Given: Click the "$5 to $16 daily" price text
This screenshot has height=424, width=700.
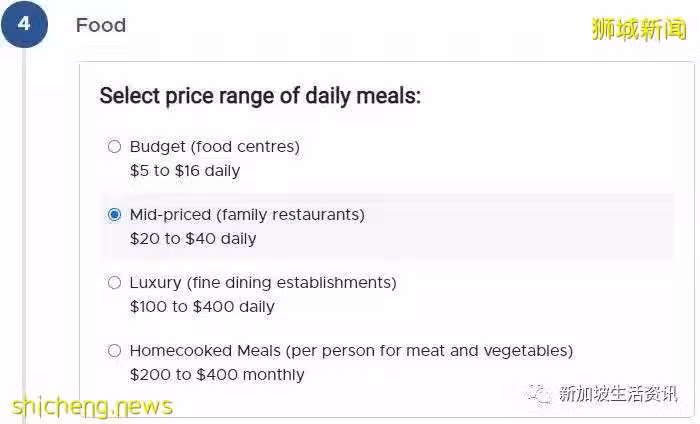Looking at the screenshot, I should coord(185,171).
